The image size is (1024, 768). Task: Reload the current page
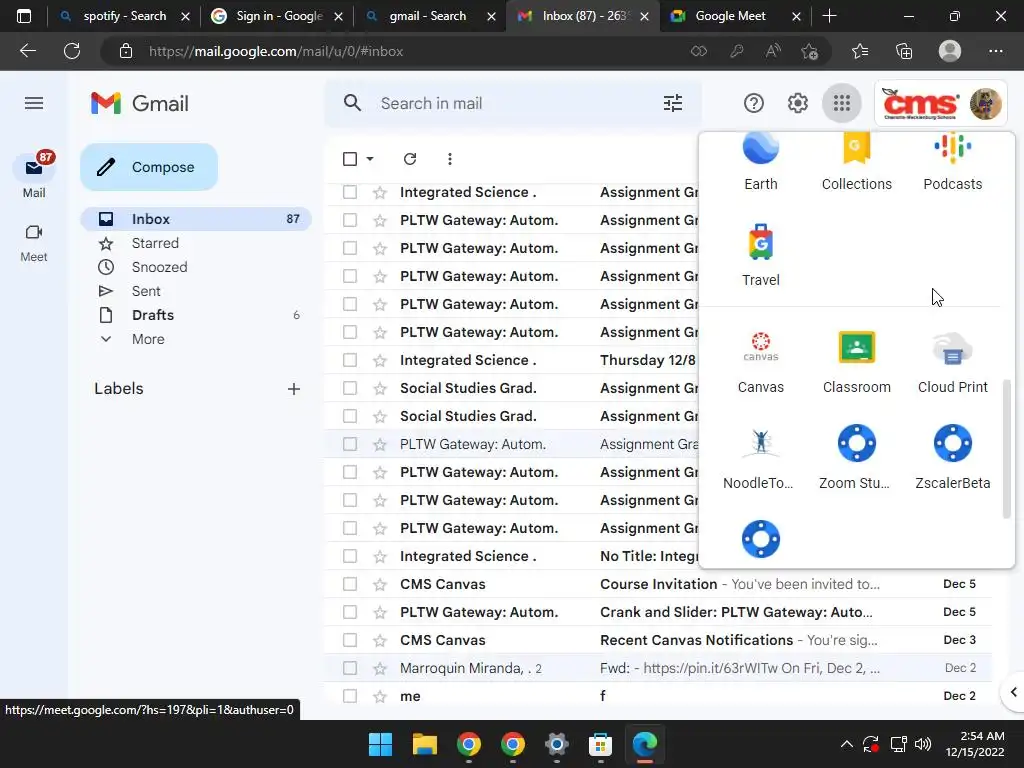(x=72, y=51)
